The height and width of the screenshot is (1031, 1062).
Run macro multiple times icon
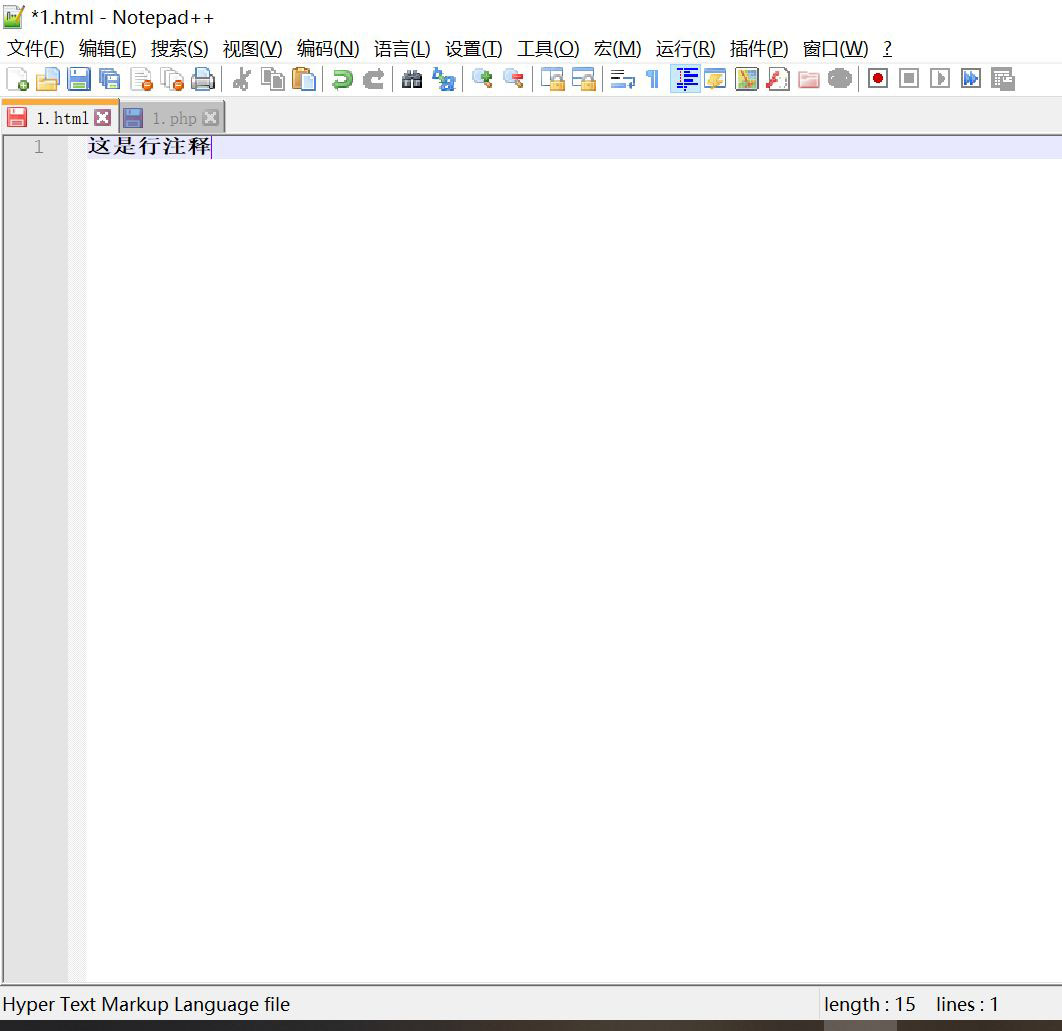pos(971,79)
